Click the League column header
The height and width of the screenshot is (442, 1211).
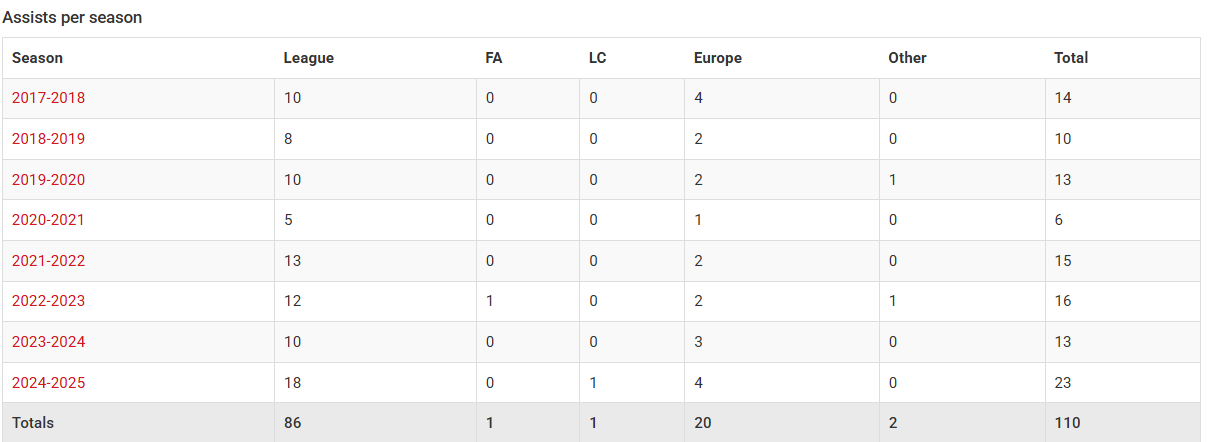[309, 58]
